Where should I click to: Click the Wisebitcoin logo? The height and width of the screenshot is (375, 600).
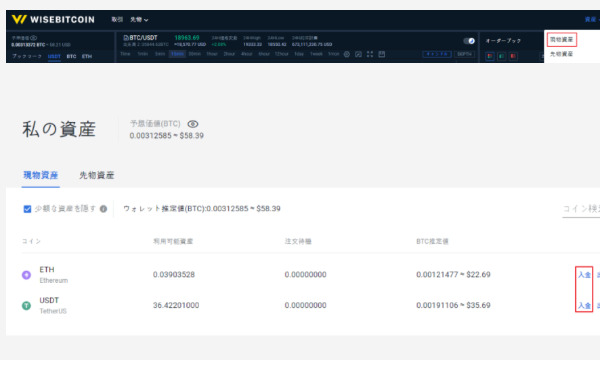click(x=53, y=20)
